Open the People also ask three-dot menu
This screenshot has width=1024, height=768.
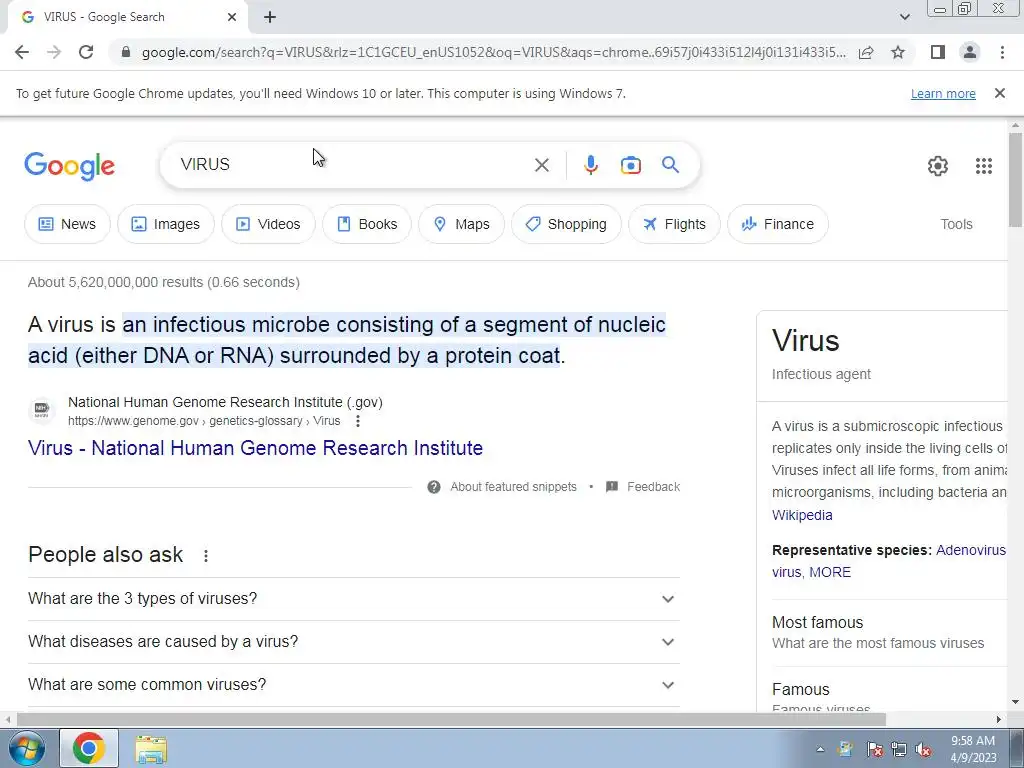click(x=206, y=556)
